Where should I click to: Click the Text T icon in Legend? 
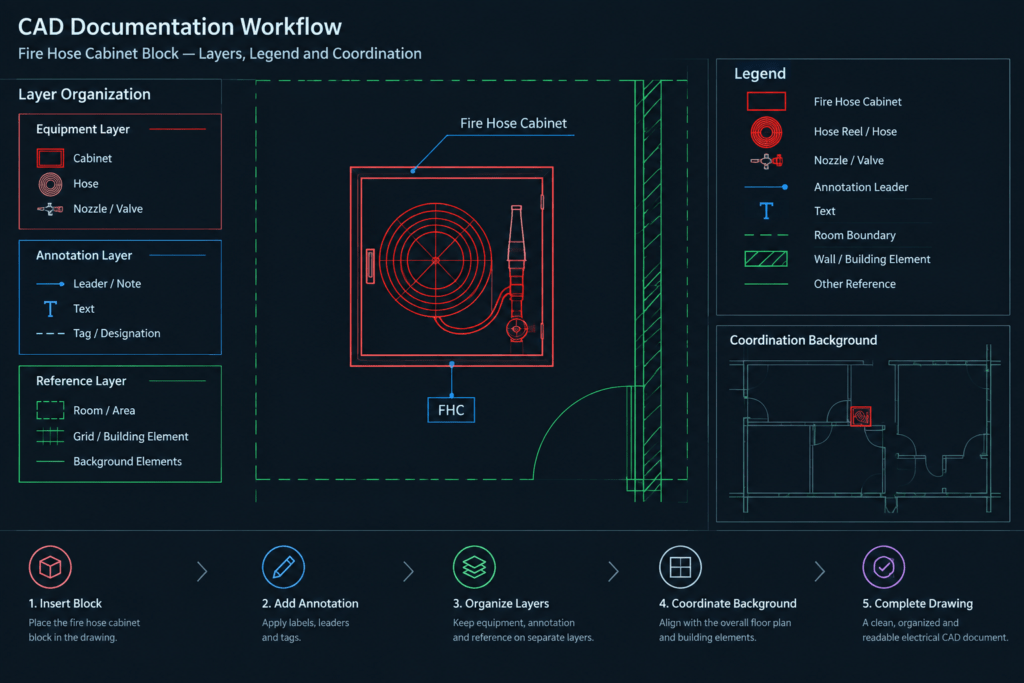[x=766, y=211]
